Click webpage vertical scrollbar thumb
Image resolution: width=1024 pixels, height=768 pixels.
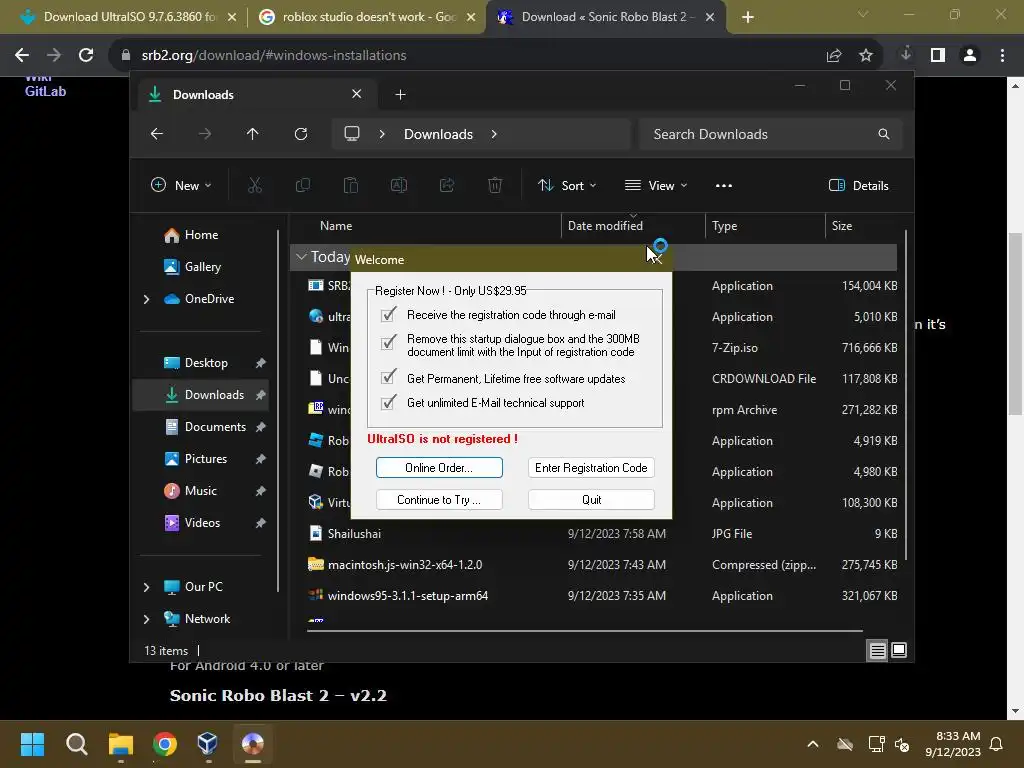coord(1015,323)
